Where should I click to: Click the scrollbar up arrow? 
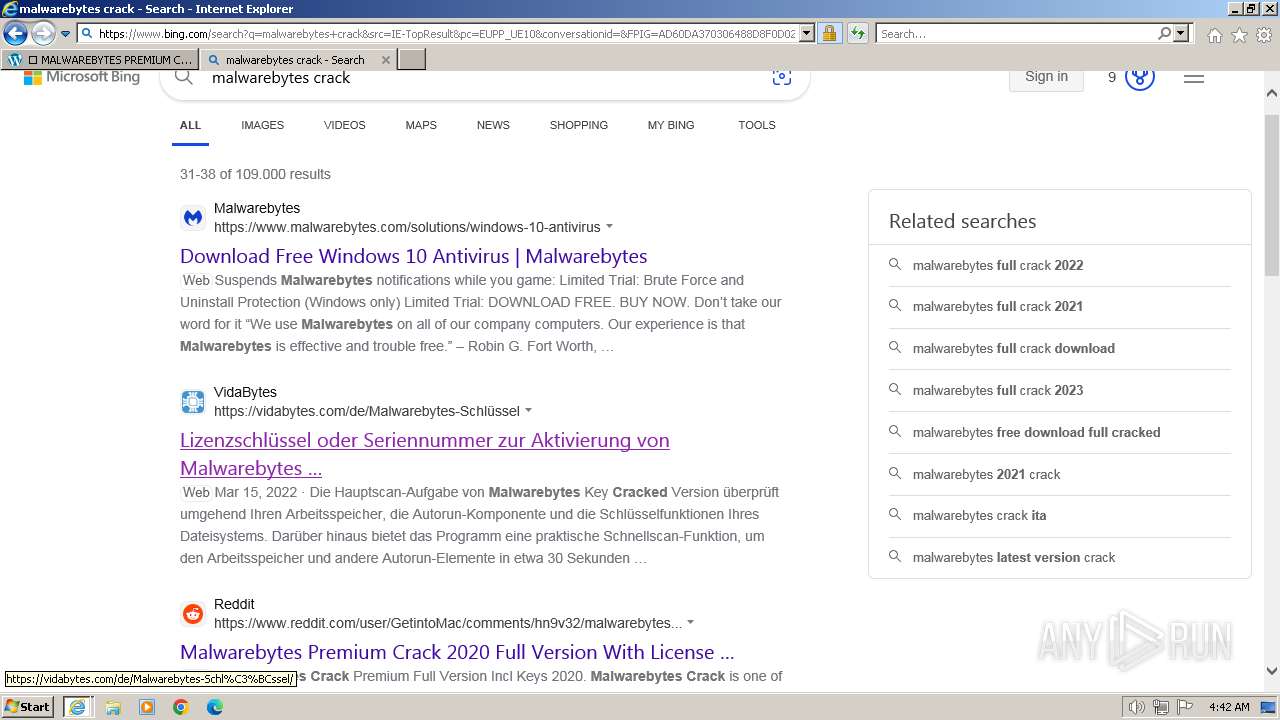[1272, 93]
